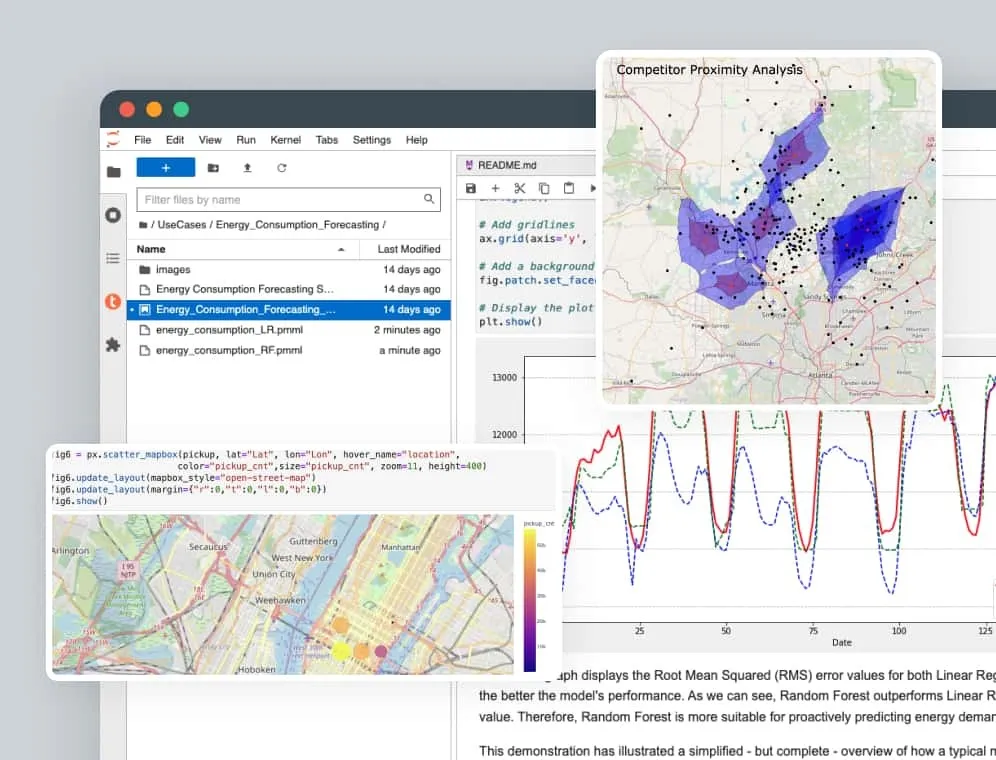
Task: Open the File menu
Action: 142,140
